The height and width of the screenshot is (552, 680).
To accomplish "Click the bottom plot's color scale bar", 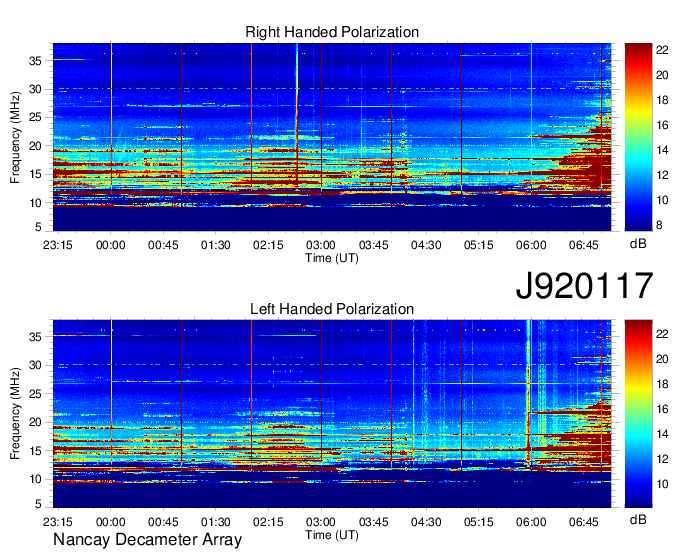I will [638, 414].
